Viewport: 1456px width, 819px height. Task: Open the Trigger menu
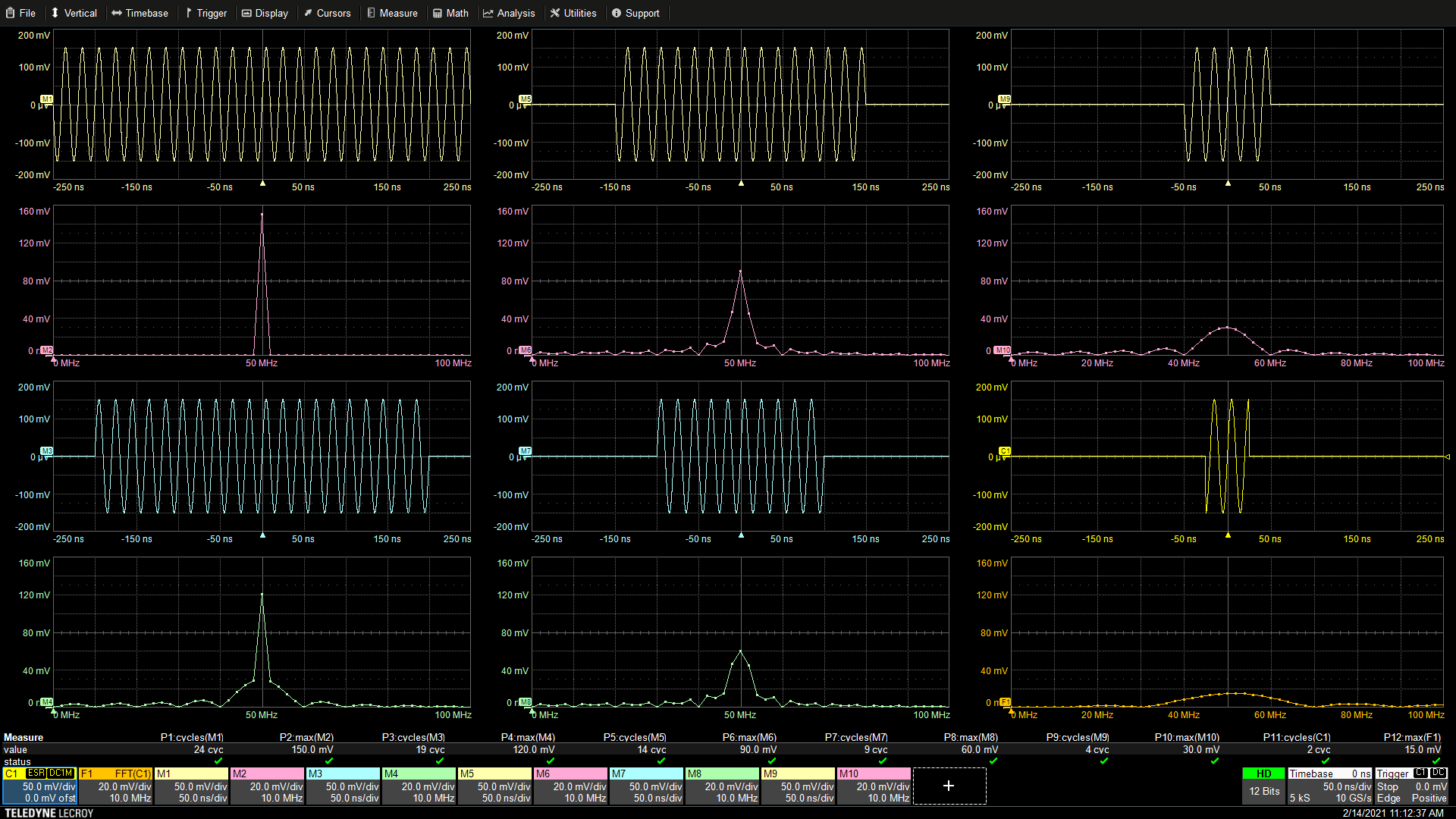click(x=206, y=13)
